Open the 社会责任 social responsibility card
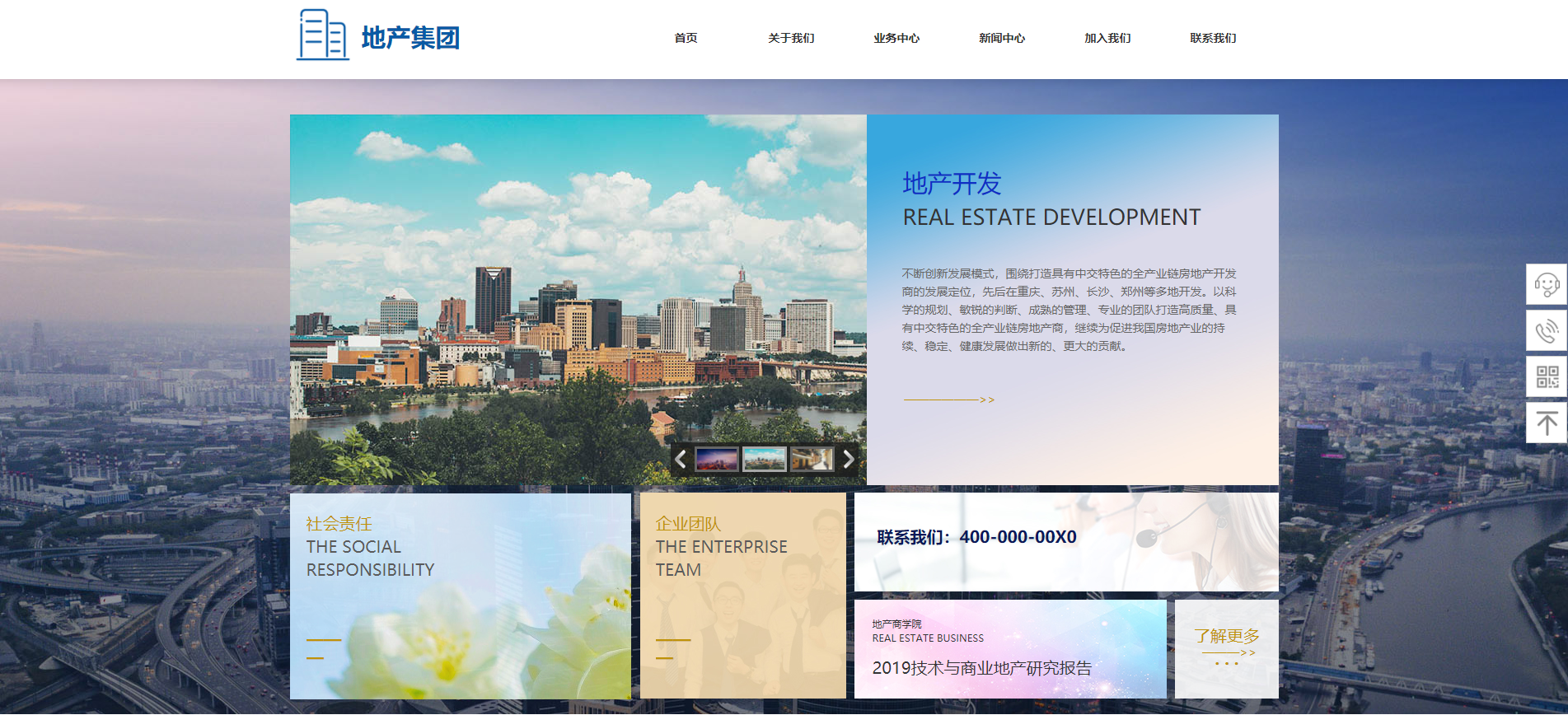This screenshot has width=1568, height=715. click(x=460, y=596)
